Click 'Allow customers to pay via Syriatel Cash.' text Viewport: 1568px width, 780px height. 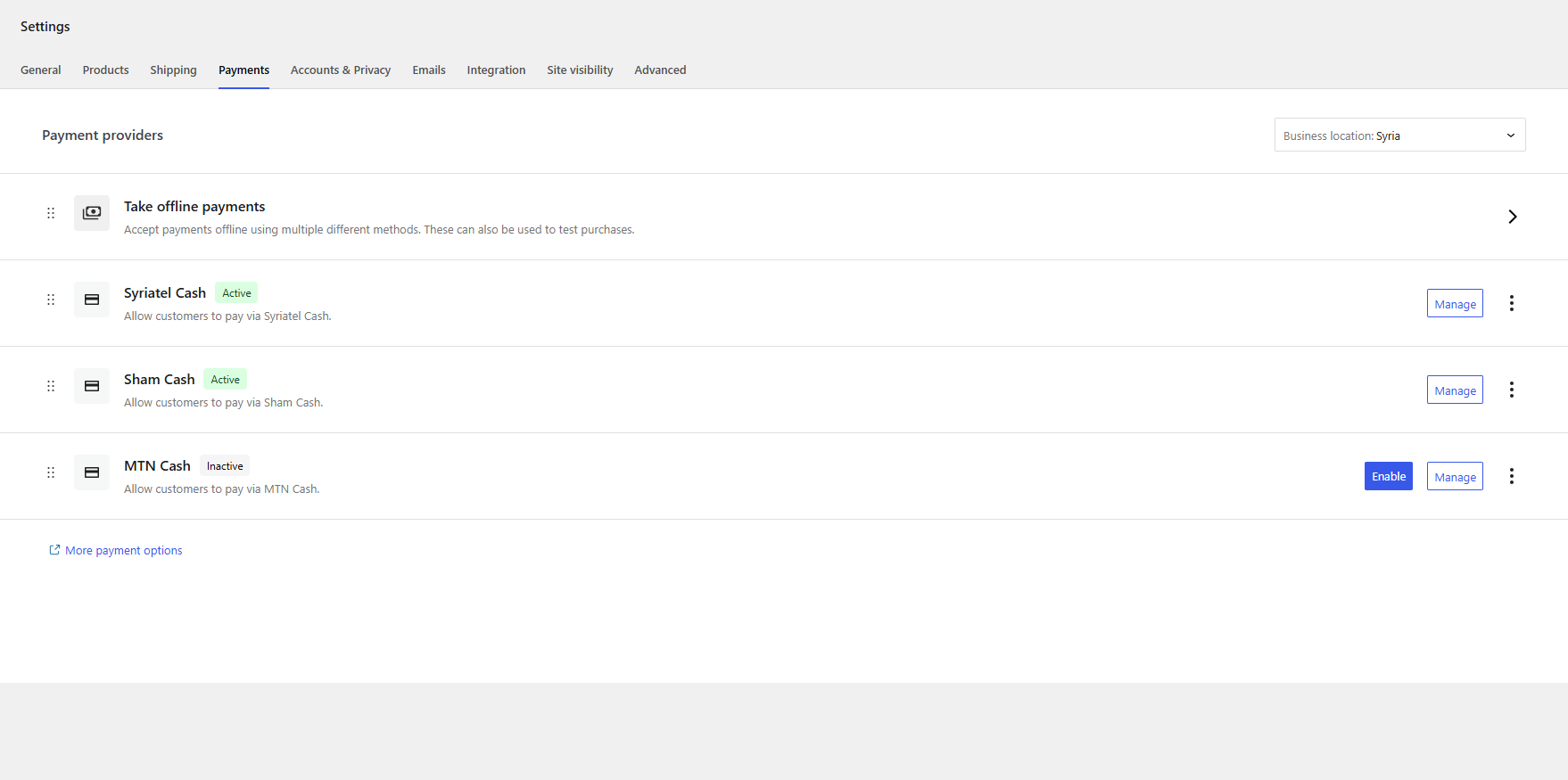[x=227, y=316]
